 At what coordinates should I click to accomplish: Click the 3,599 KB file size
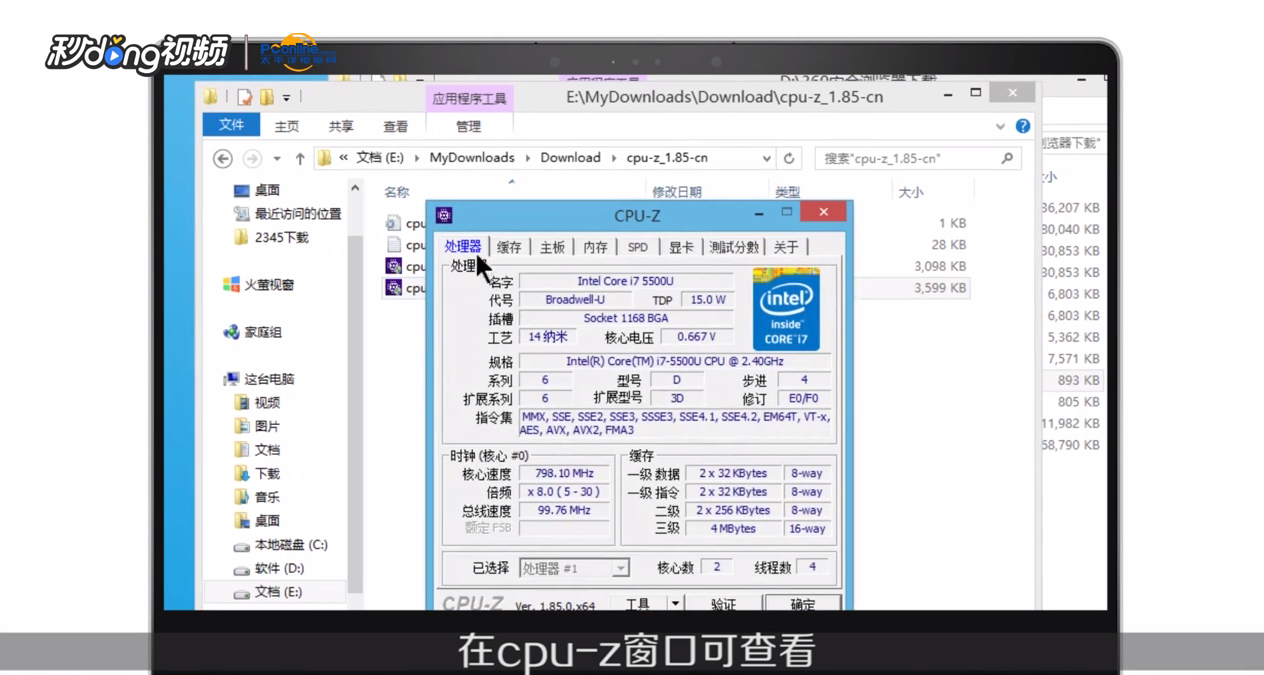click(940, 288)
